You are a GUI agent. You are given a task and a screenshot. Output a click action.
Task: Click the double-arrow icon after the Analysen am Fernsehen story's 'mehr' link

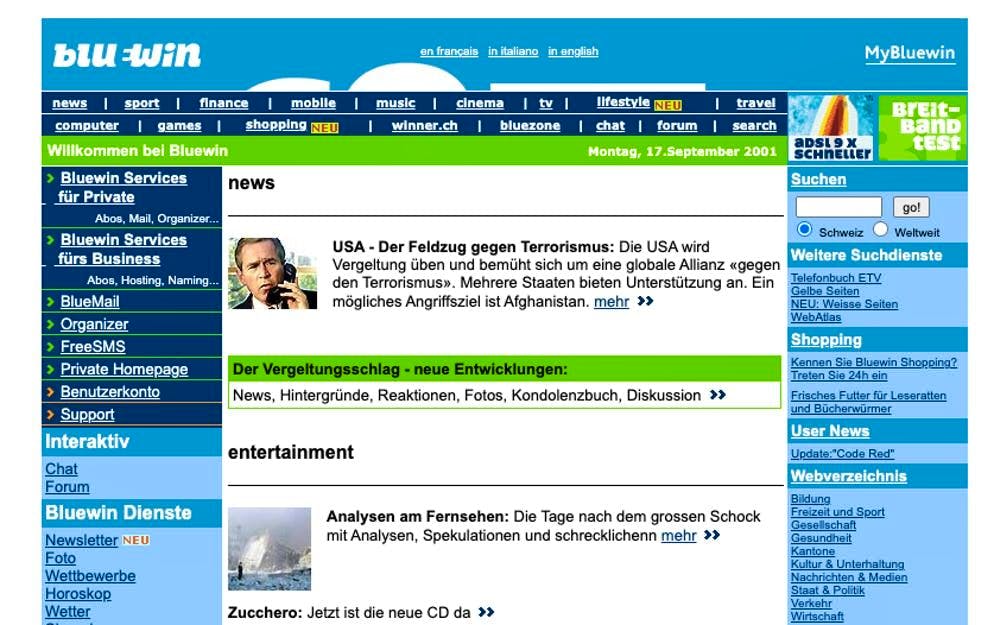[712, 535]
